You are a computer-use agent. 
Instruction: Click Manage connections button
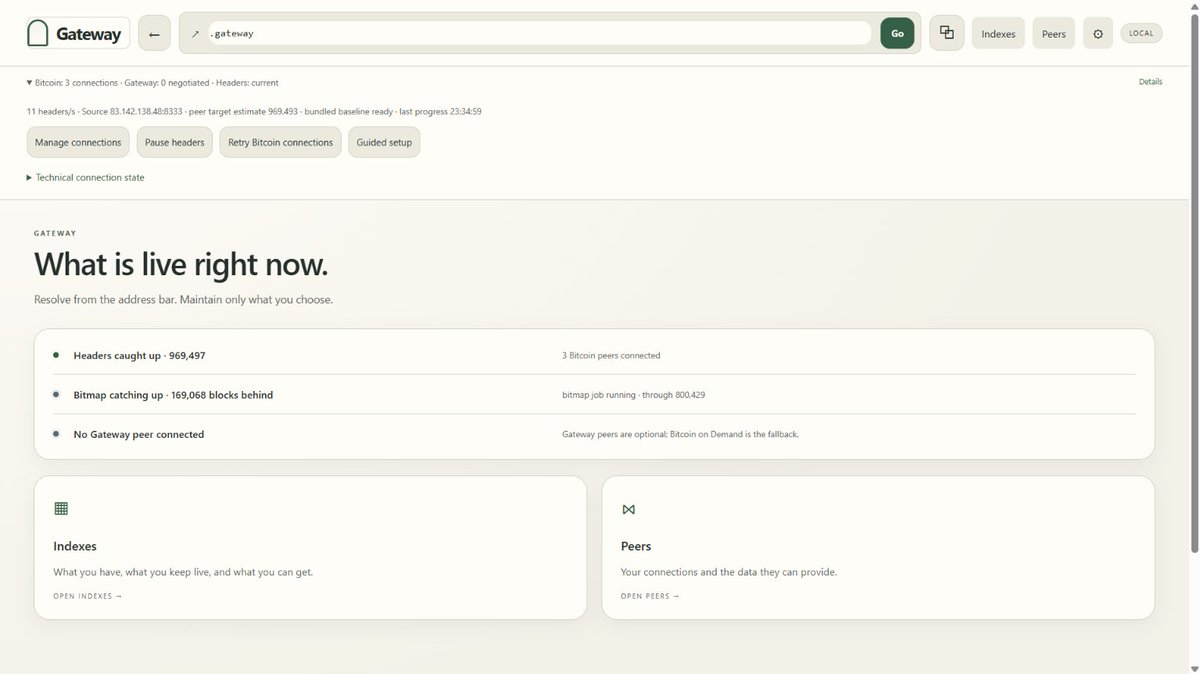78,142
